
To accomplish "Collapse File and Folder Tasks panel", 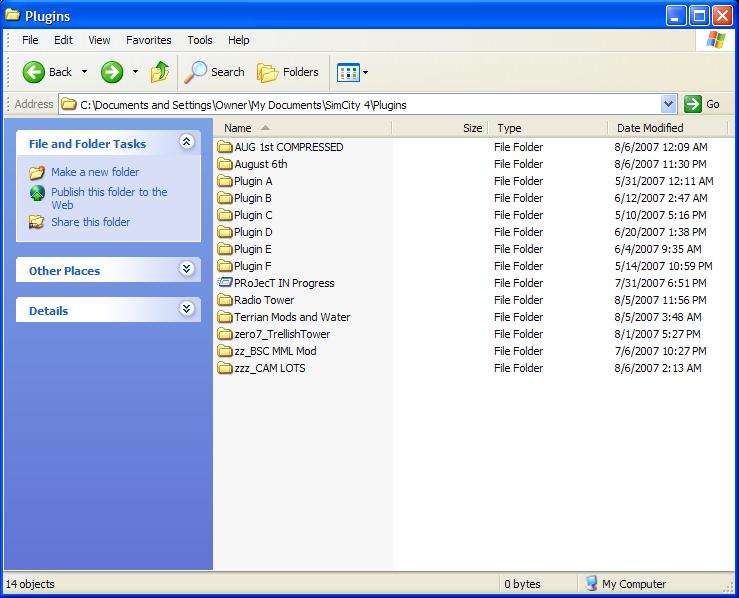I will tap(186, 143).
